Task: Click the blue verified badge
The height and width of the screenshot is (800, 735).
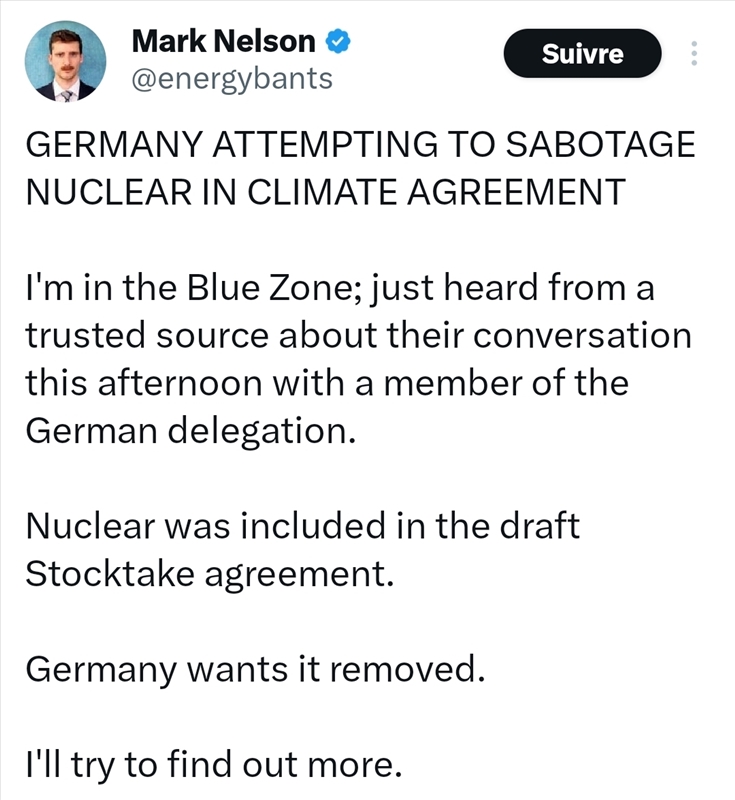Action: 339,42
